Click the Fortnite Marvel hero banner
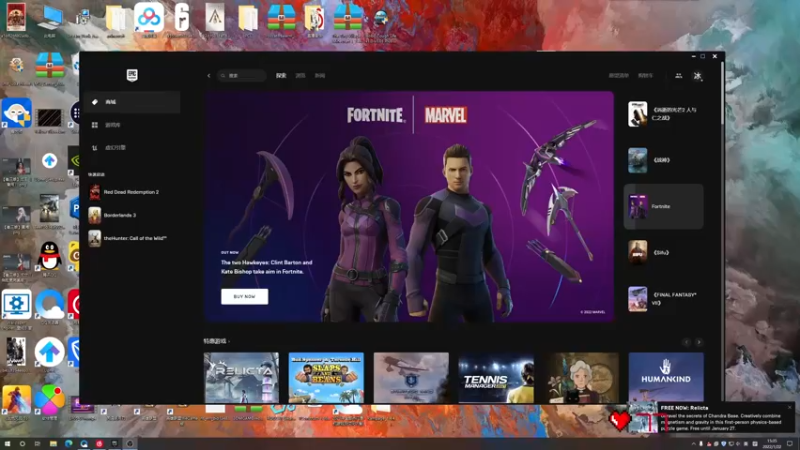 [409, 207]
